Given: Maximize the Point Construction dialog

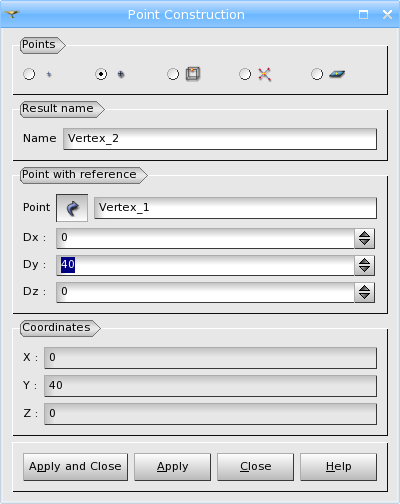Looking at the screenshot, I should click(363, 14).
